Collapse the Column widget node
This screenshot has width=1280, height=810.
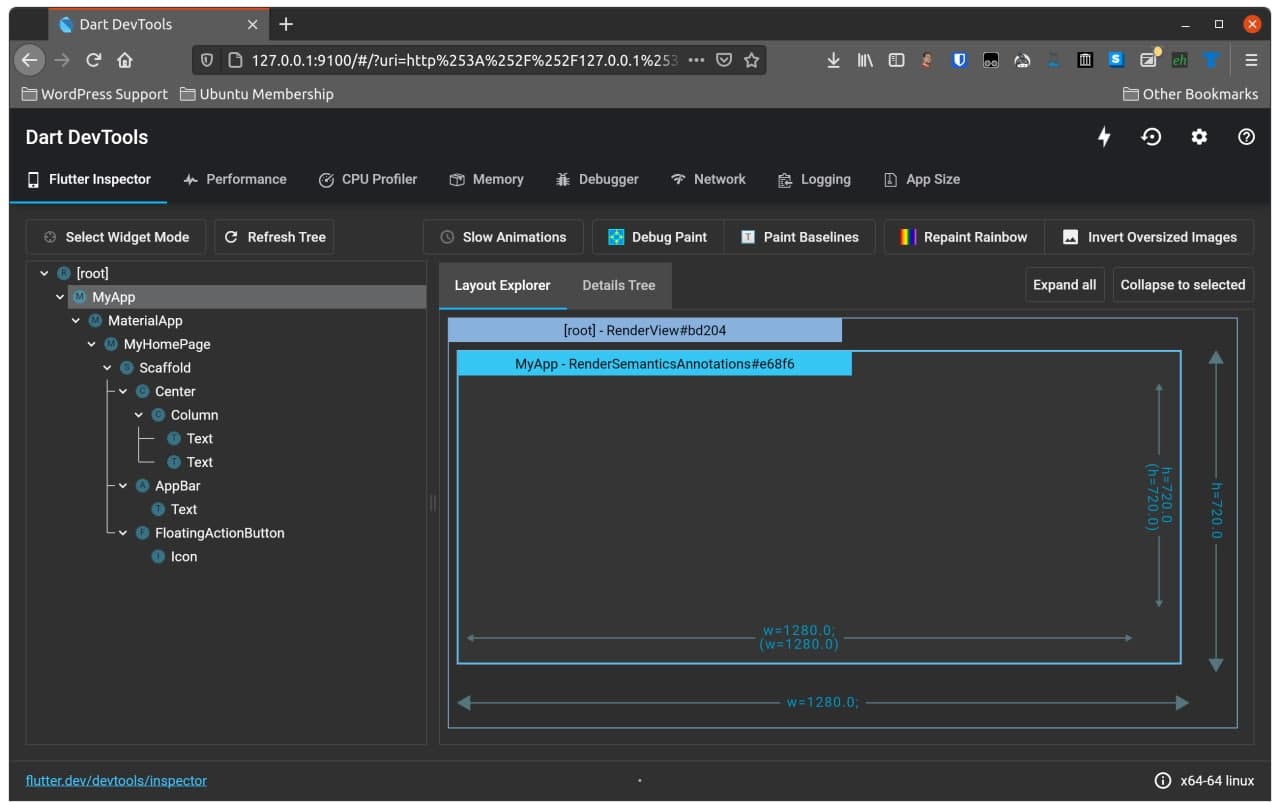(139, 415)
